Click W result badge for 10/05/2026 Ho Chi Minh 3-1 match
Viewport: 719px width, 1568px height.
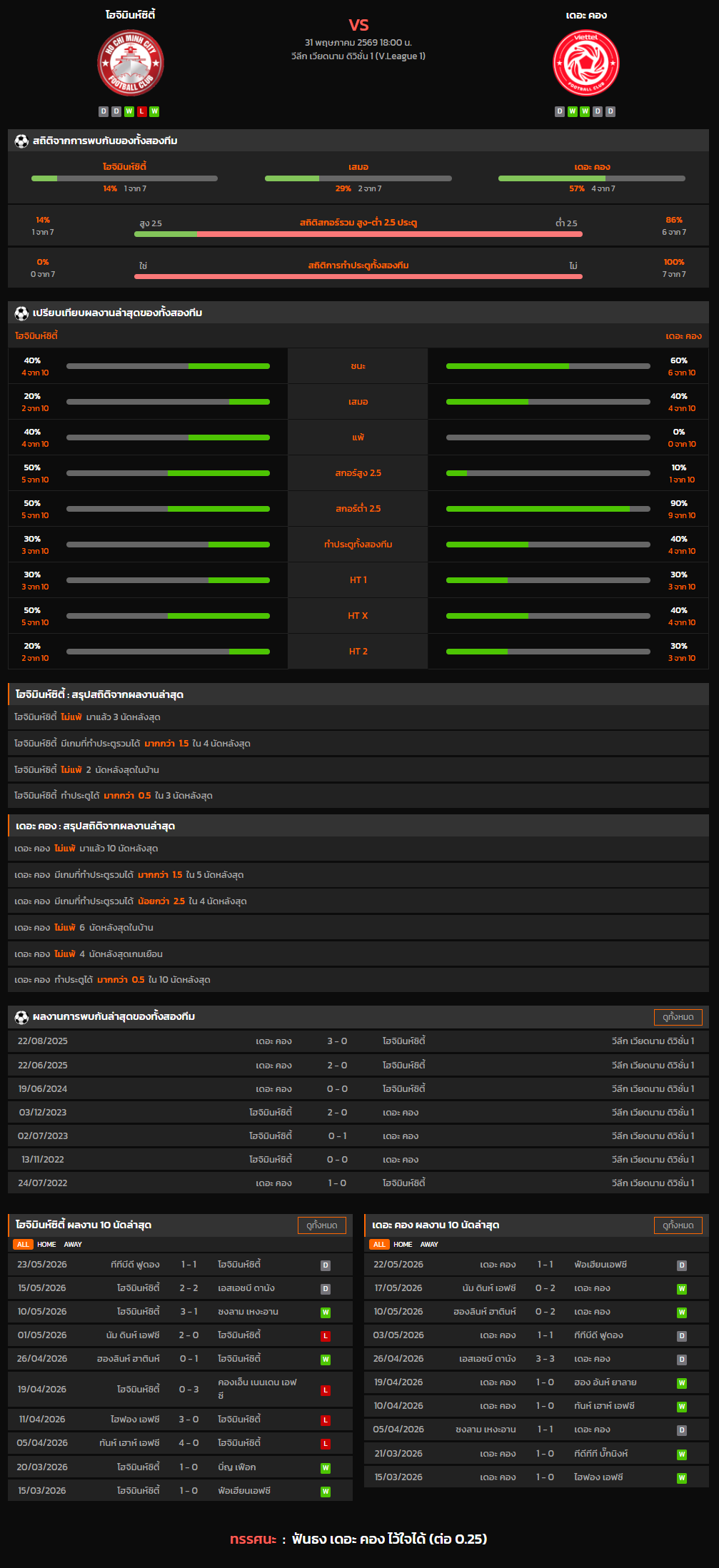[x=326, y=1312]
